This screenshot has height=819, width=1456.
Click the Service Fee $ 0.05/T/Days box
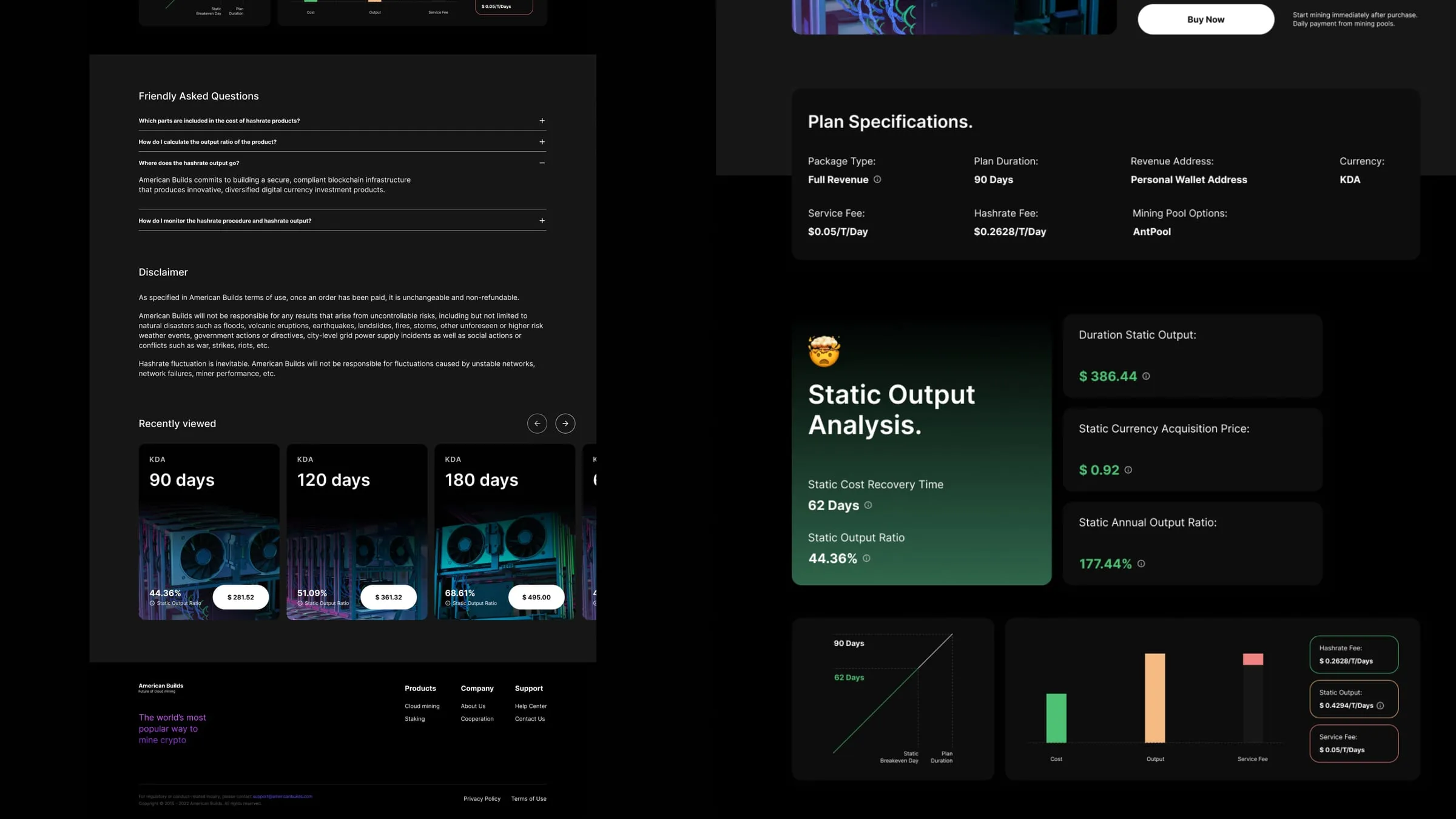(x=1354, y=744)
